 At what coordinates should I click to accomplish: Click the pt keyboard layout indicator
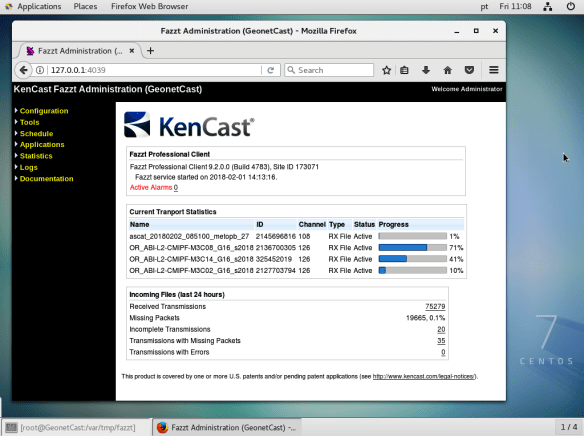coord(484,7)
